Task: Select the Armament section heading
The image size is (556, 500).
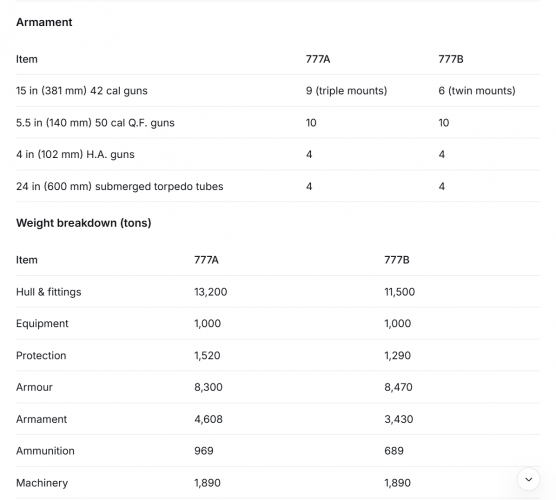Action: [44, 22]
